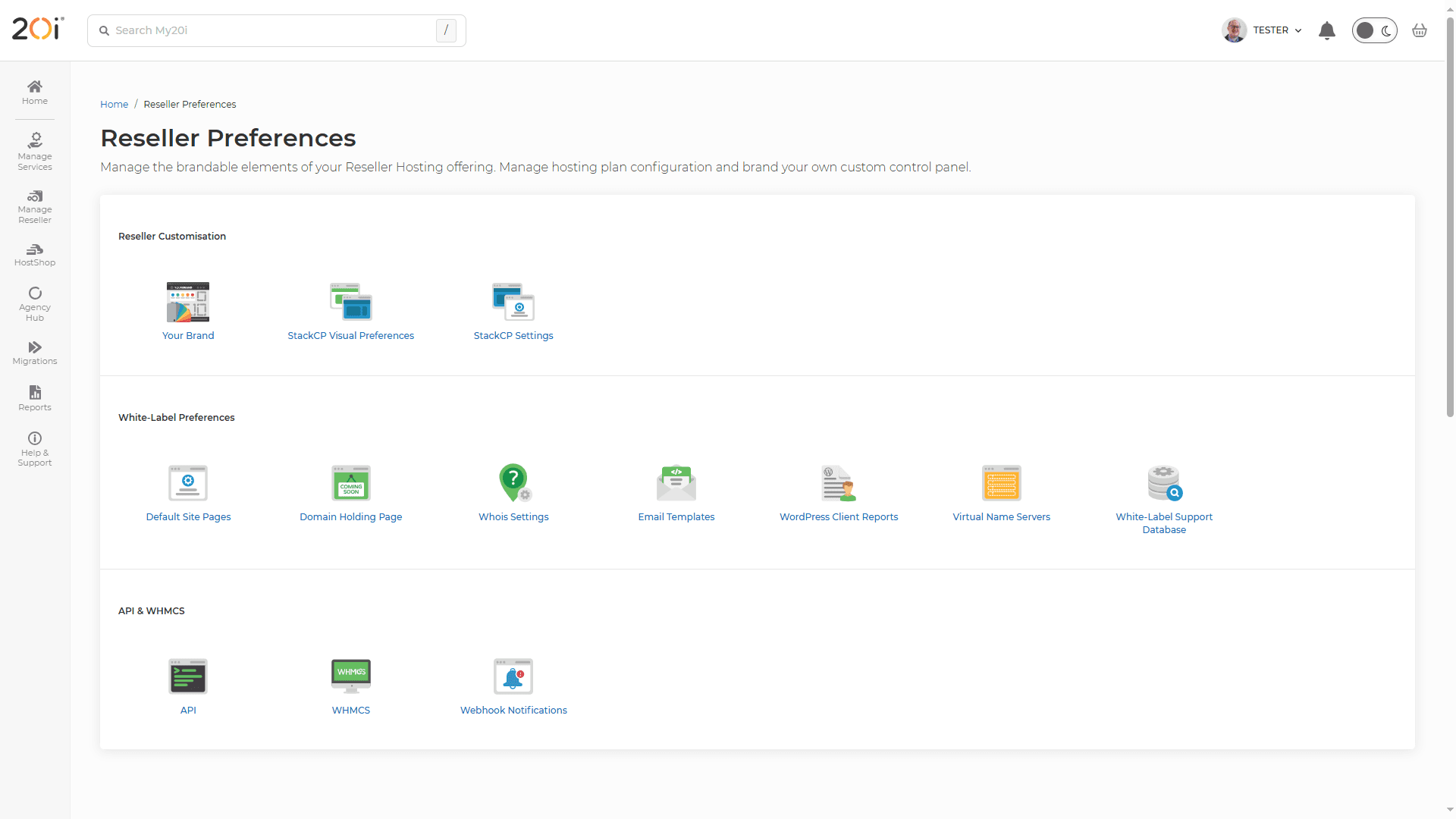Click the user avatar picture
The image size is (1456, 819).
coord(1234,30)
